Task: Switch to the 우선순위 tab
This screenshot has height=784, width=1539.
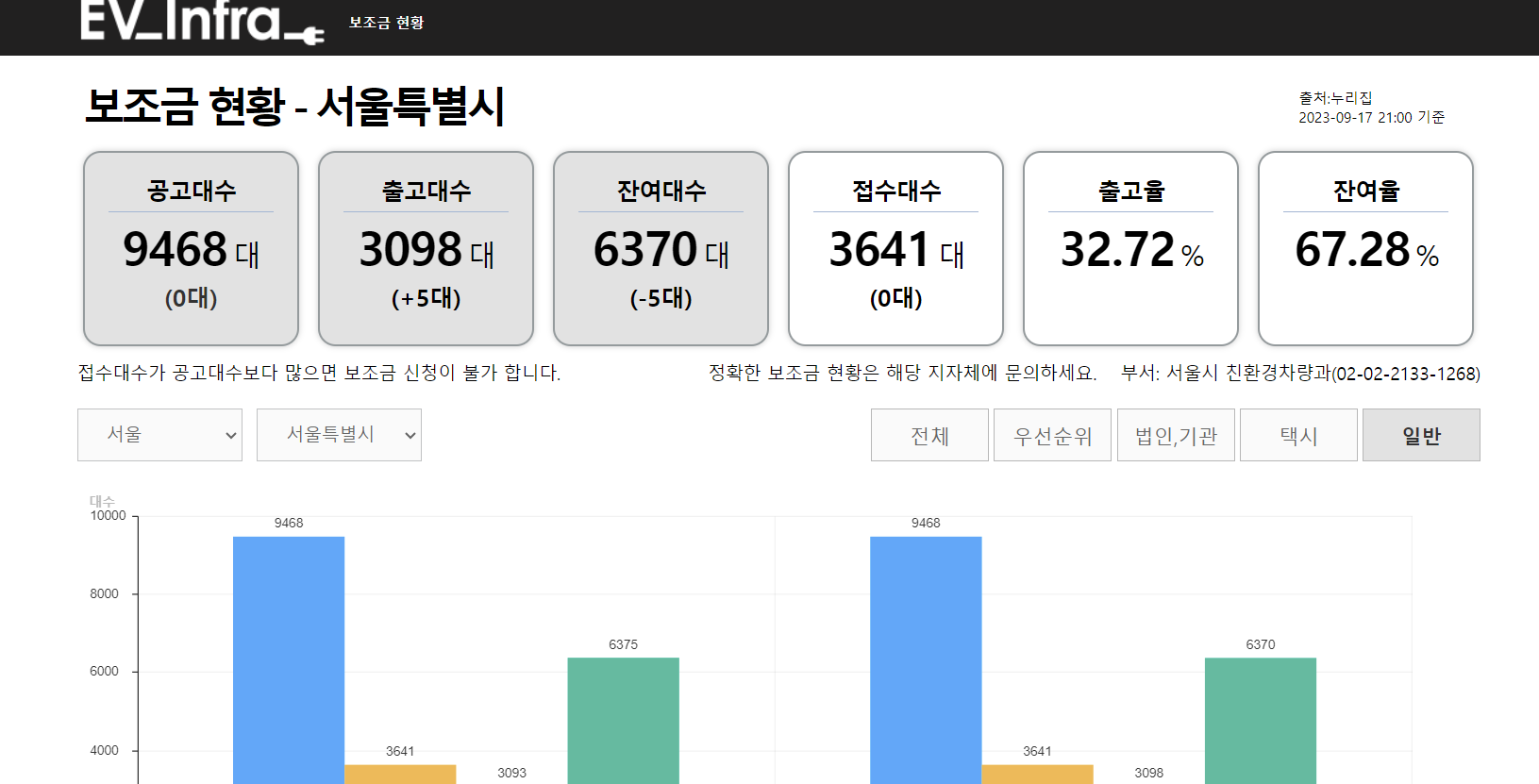Action: click(x=1052, y=435)
